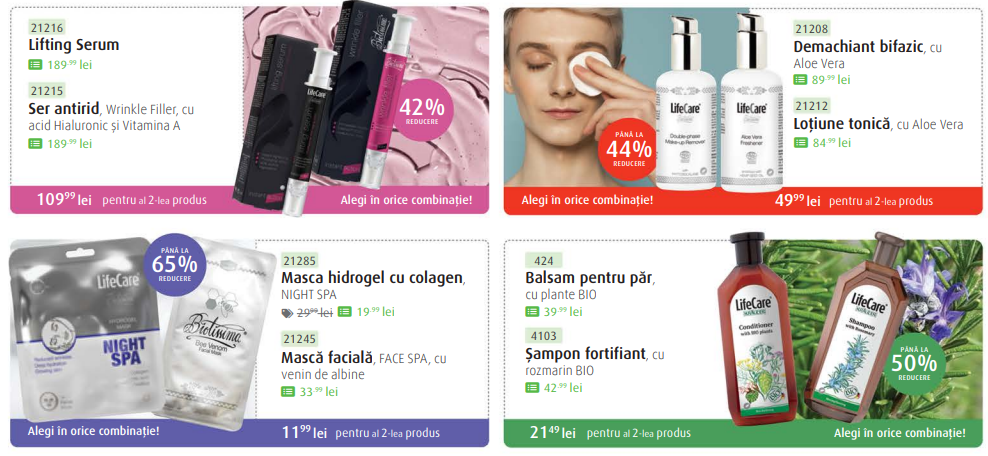
Task: Click product code 21216 label
Action: pos(47,27)
